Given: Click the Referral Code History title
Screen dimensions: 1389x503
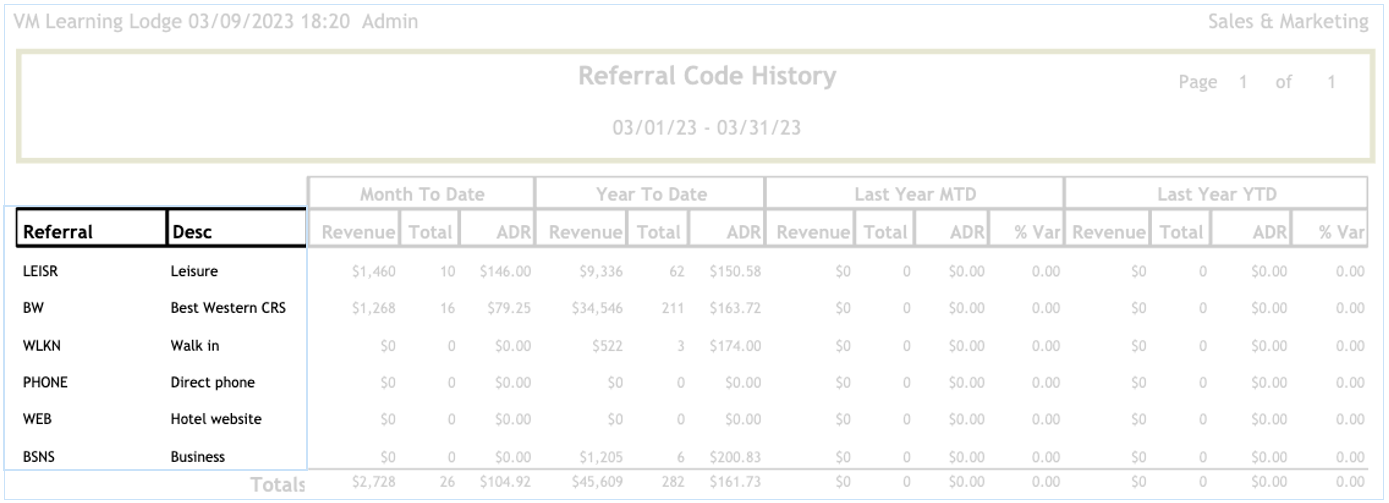Looking at the screenshot, I should coord(707,77).
